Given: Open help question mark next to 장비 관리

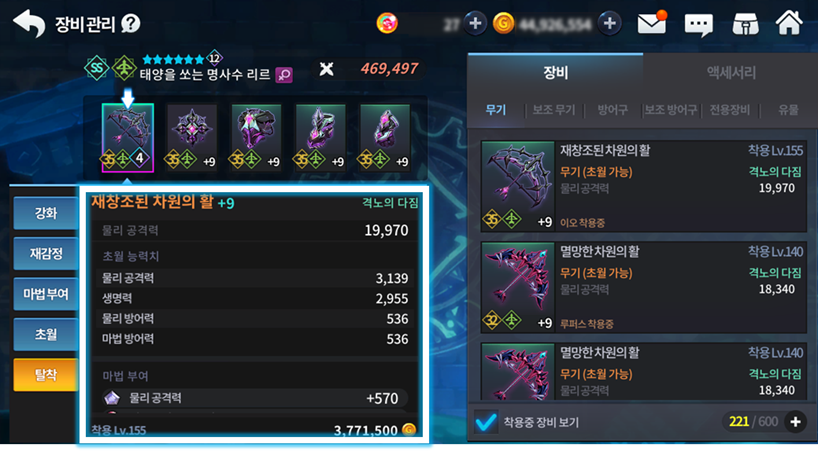Looking at the screenshot, I should tap(130, 23).
